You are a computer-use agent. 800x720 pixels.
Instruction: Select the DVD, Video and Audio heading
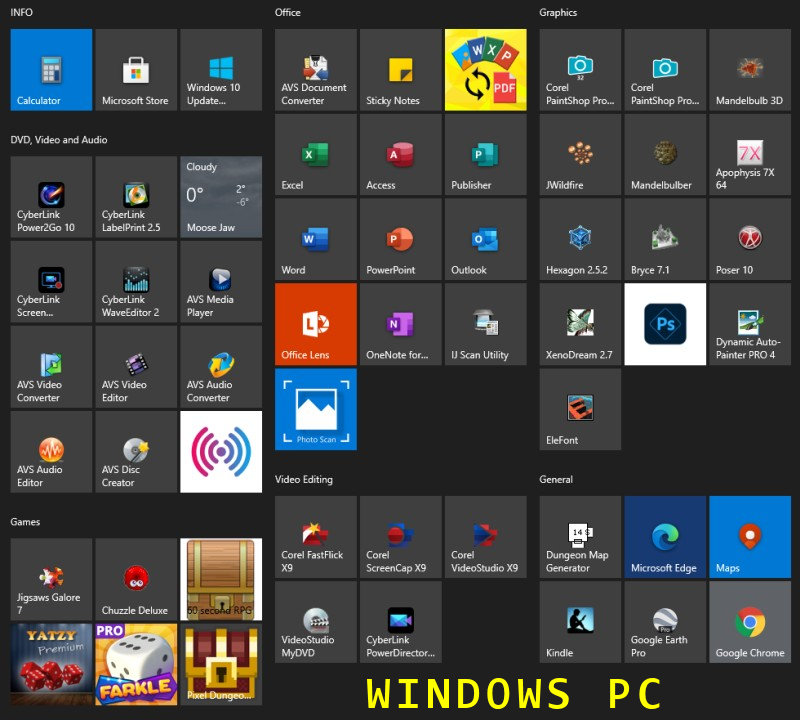59,140
